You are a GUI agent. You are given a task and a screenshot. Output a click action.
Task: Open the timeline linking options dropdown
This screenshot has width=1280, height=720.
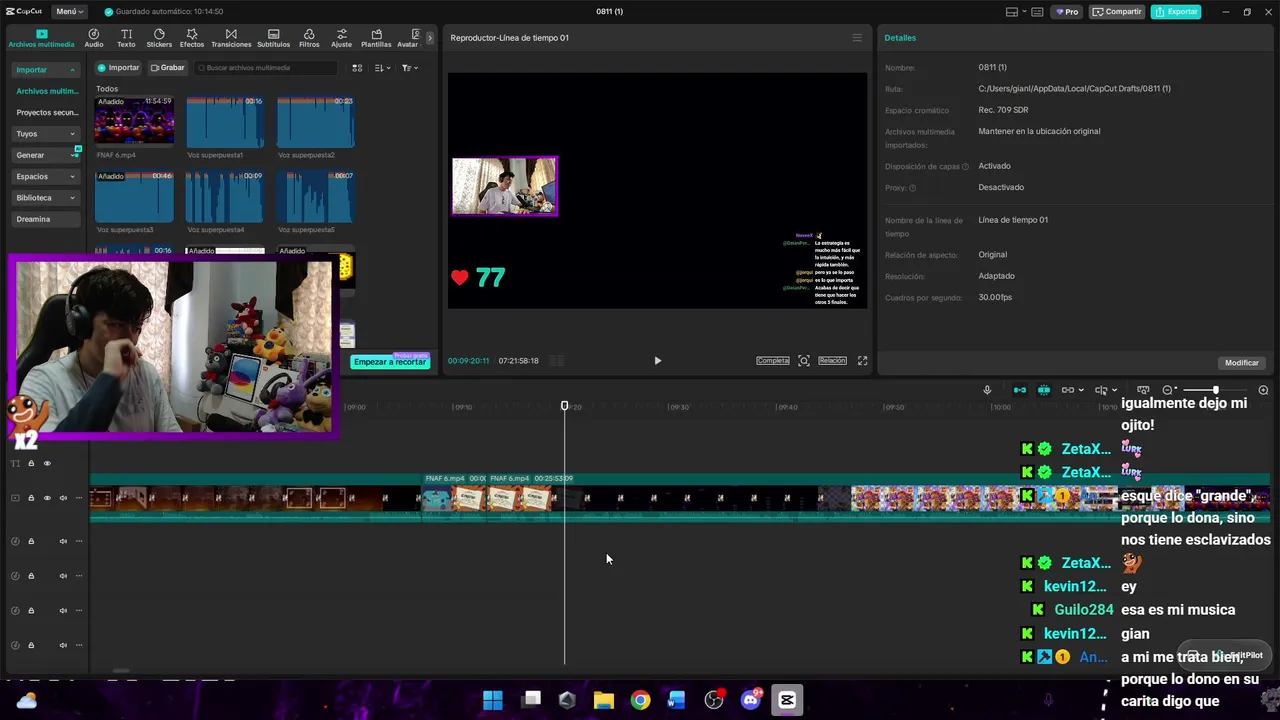(x=1071, y=390)
